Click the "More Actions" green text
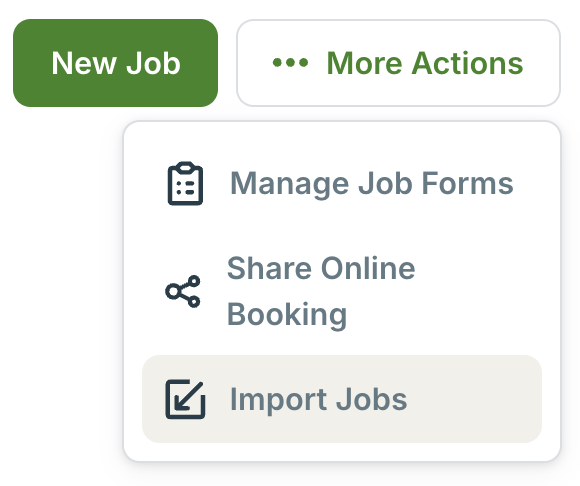Viewport: 580px width, 486px height. pos(425,63)
